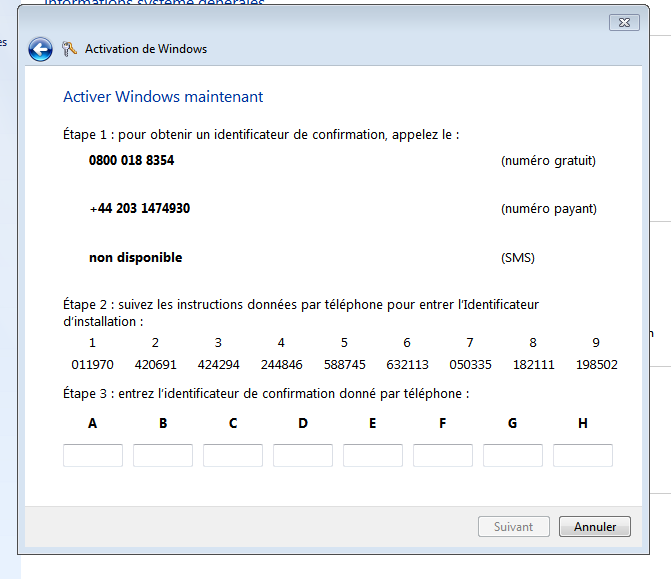The height and width of the screenshot is (579, 671).
Task: Close the Activation de Windows dialog
Action: 624,23
